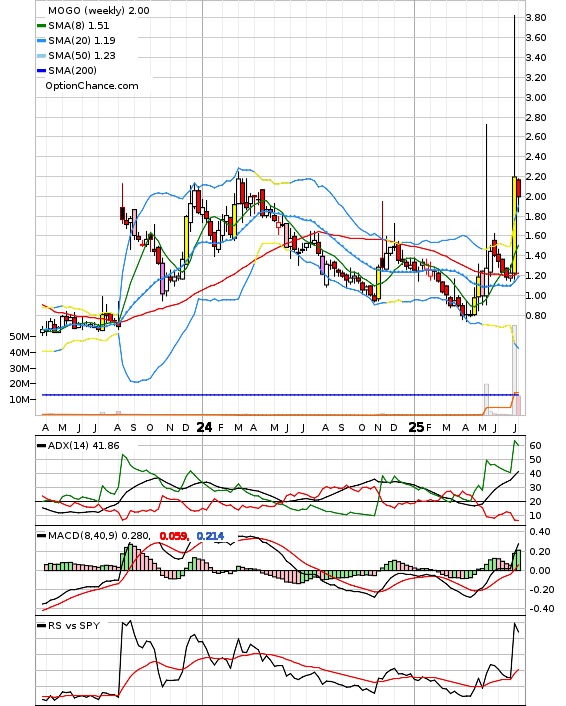
Task: Click the MOGO (weekly) 2.00 title
Action: [99, 10]
